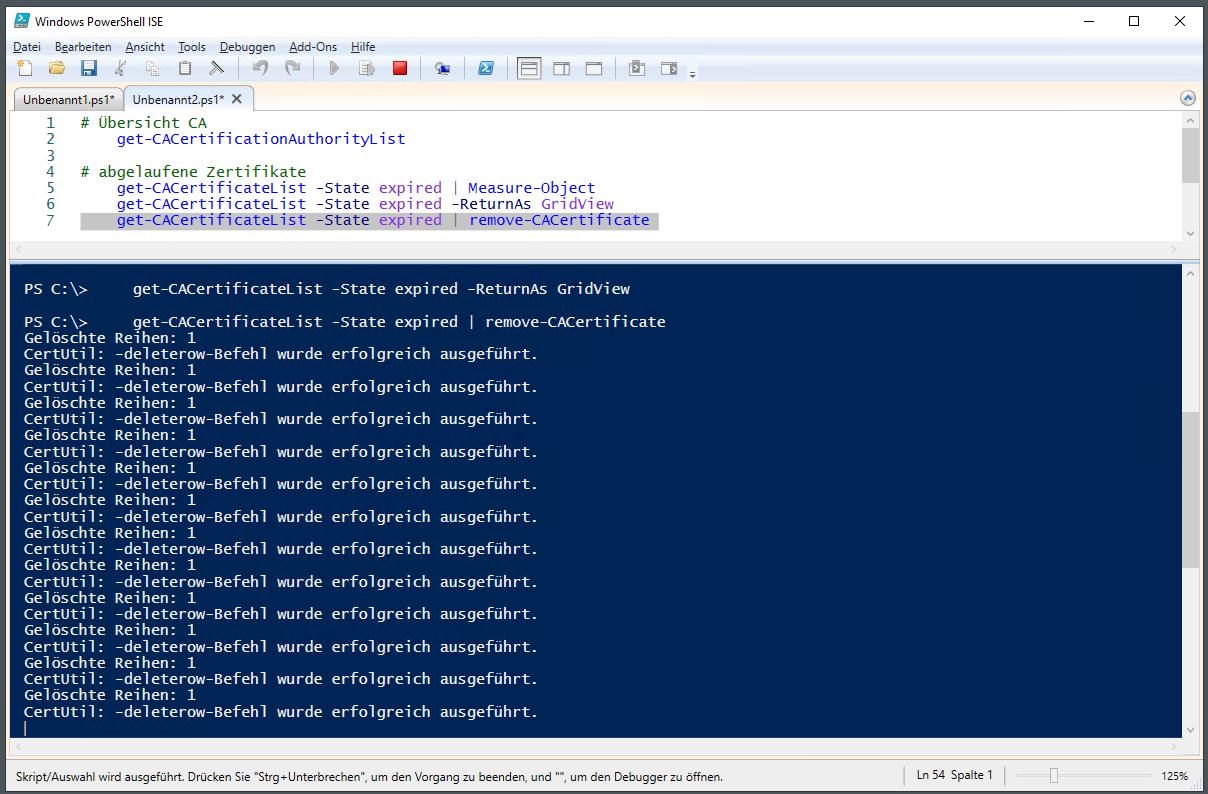Open the Add-Ons menu

pos(313,47)
